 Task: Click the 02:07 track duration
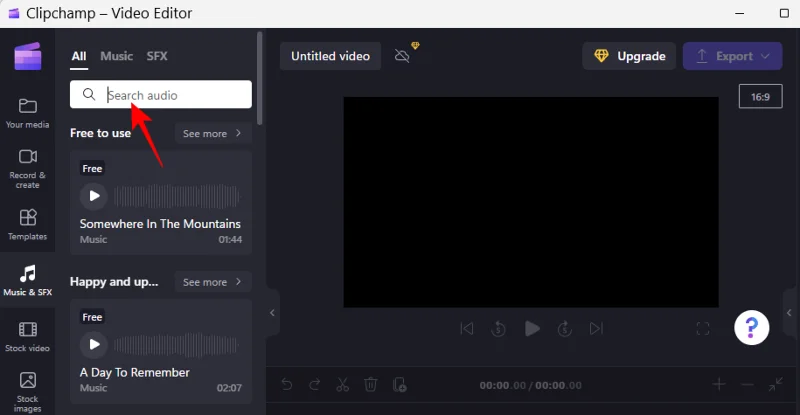point(229,388)
